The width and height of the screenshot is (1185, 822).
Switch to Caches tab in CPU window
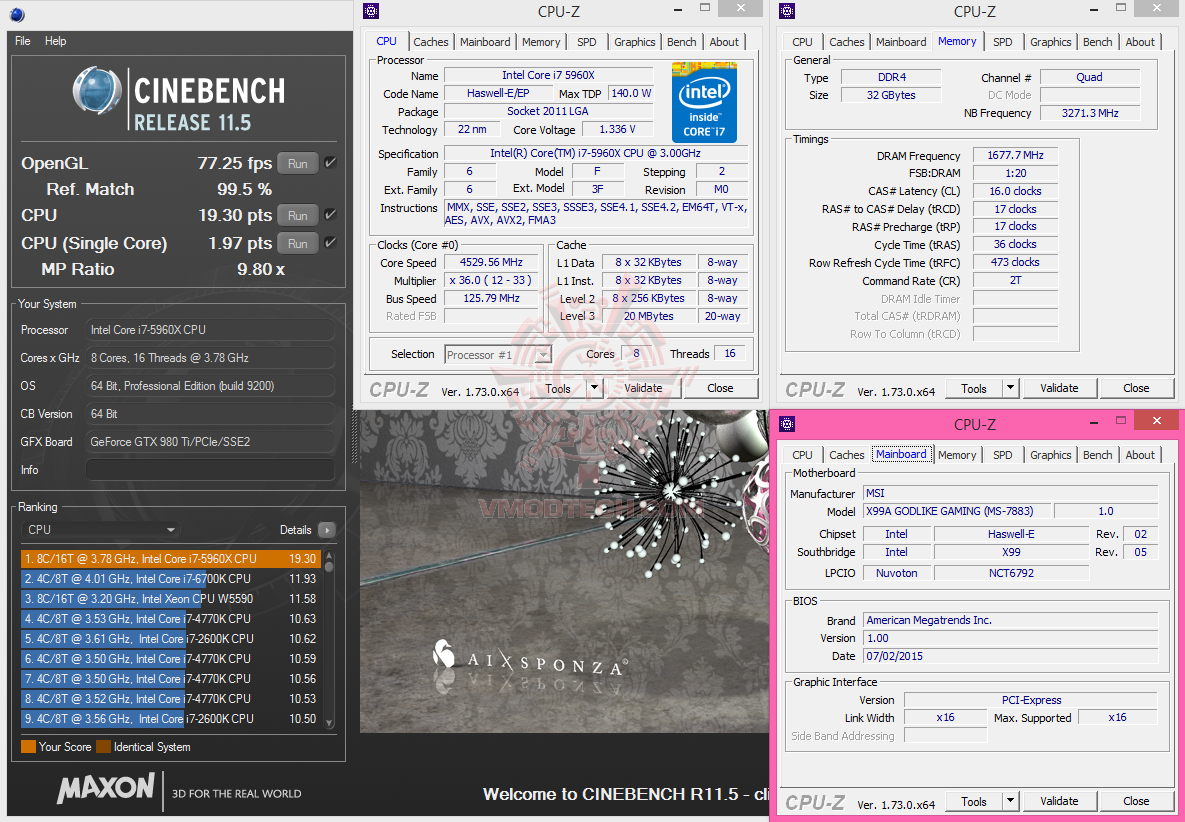click(431, 42)
